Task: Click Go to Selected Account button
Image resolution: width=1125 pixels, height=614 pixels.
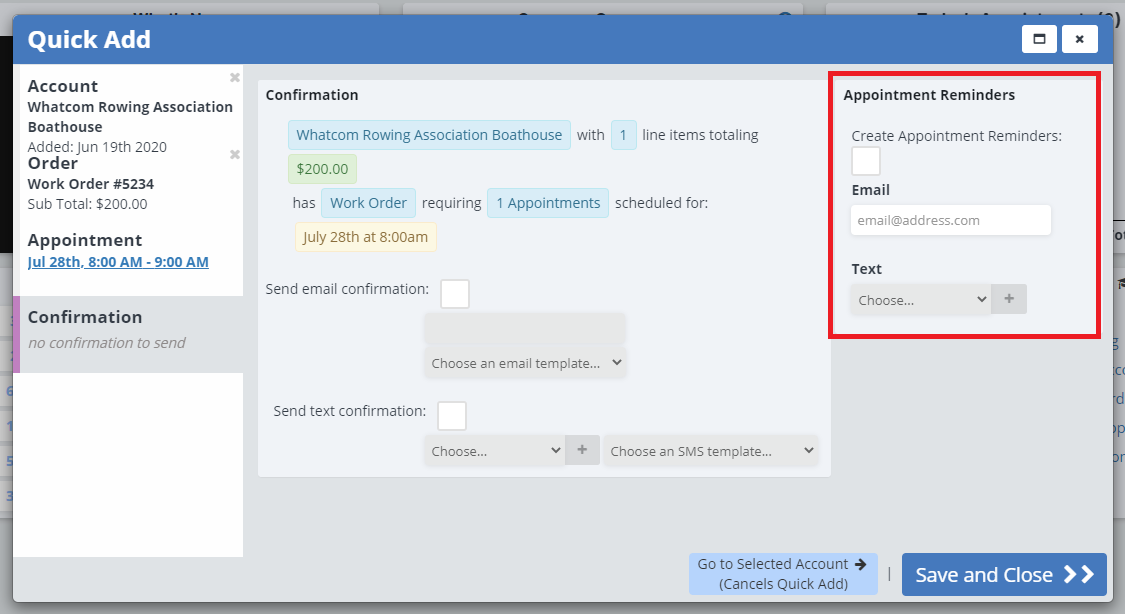Action: [782, 574]
